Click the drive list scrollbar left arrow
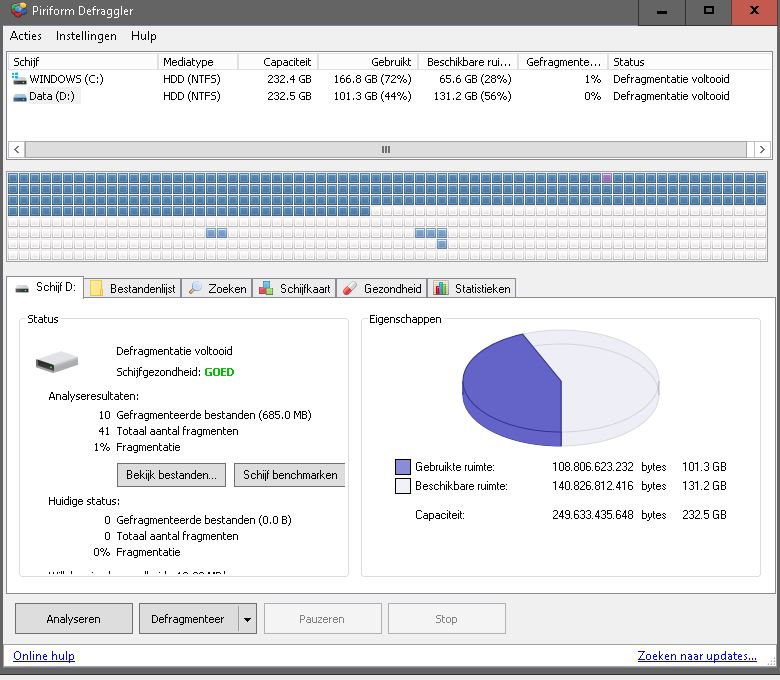Image resolution: width=780 pixels, height=680 pixels. tap(16, 149)
